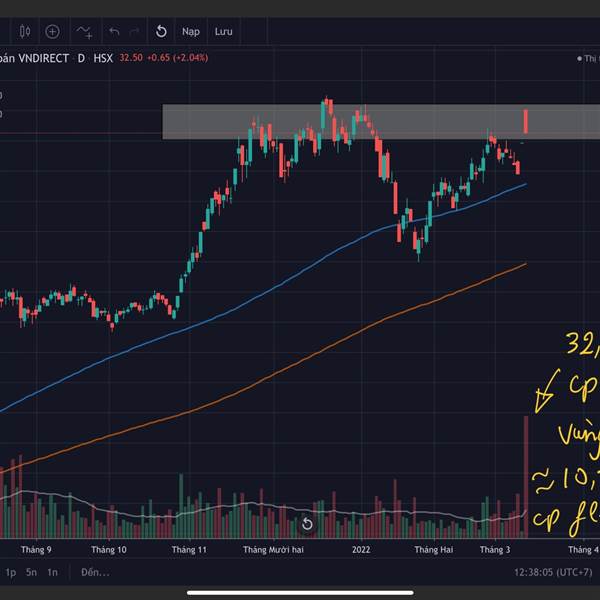Select the 1n time range
Screen dimensions: 600x600
tap(52, 572)
